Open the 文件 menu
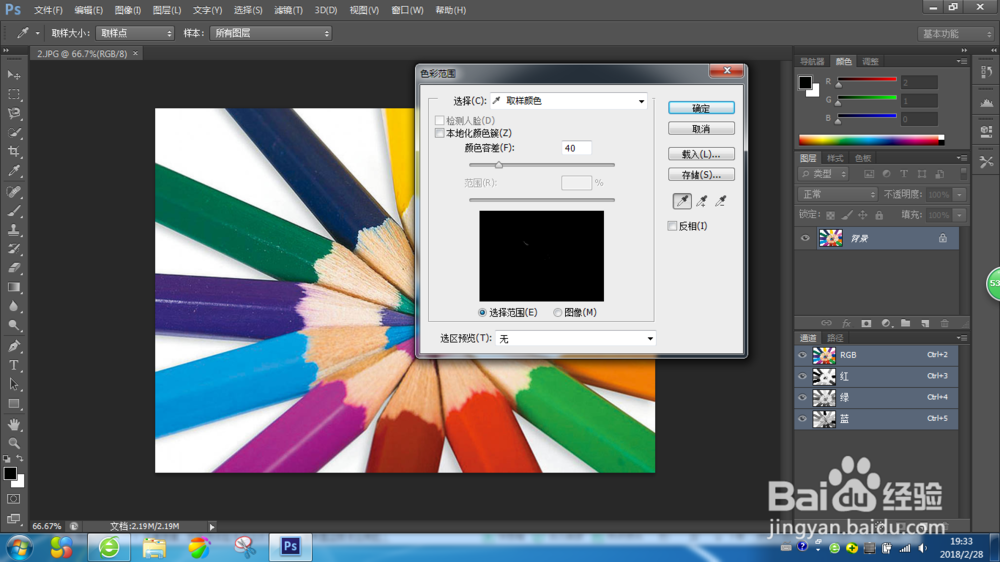The image size is (1000, 562). pyautogui.click(x=48, y=10)
